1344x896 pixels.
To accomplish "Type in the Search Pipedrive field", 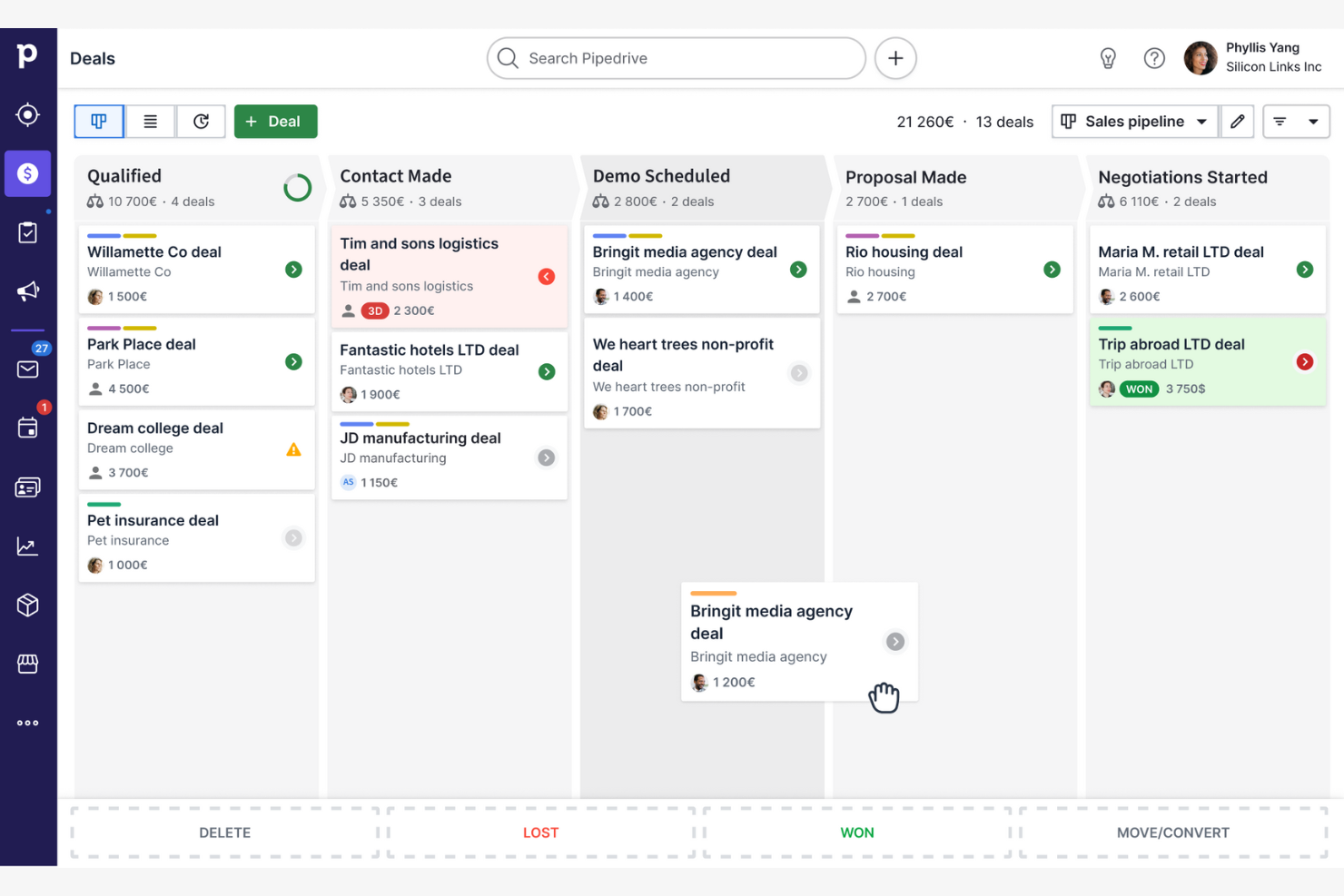I will pos(676,58).
